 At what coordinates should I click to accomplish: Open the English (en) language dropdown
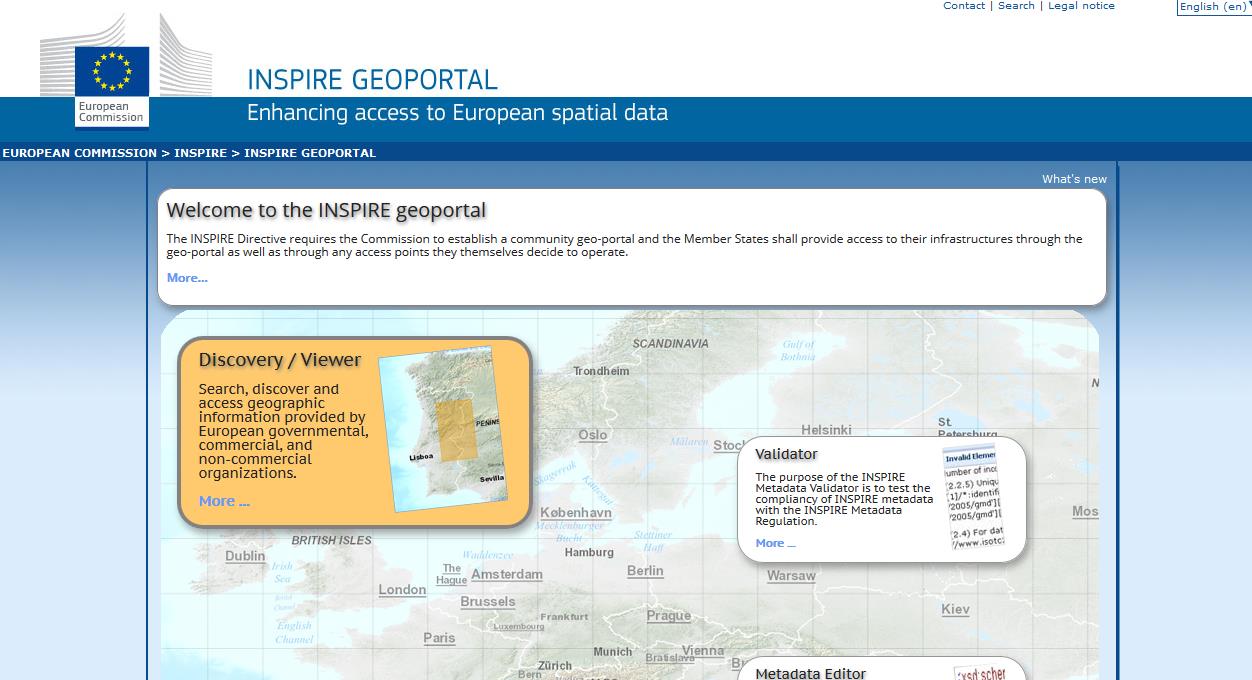(x=1214, y=7)
